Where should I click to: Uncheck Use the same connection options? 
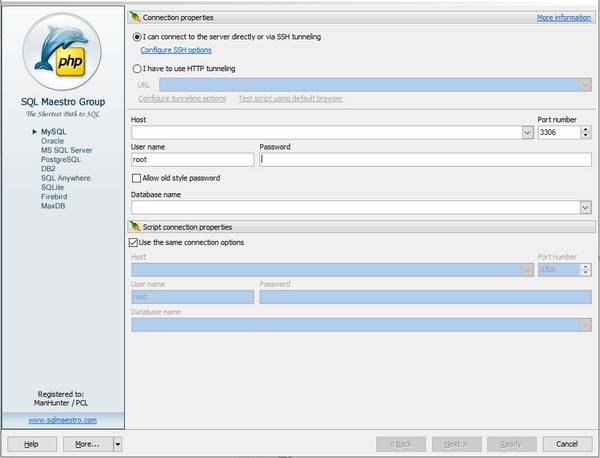(x=133, y=243)
